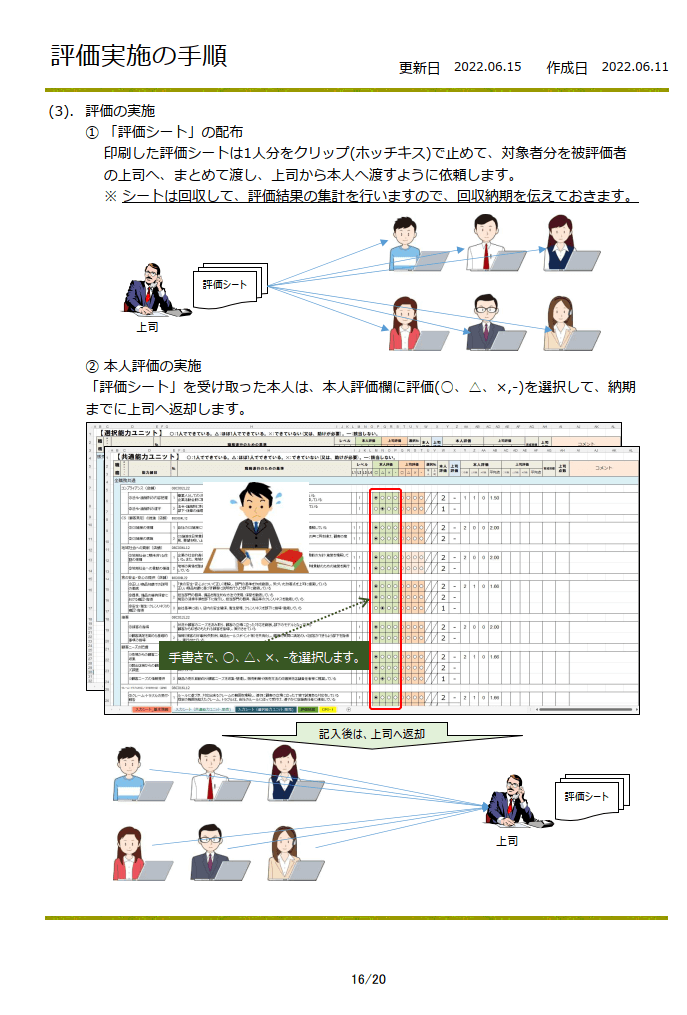Viewport: 687px width, 1015px height.
Task: Click the 評価シート paper stack in the return diagram
Action: click(x=592, y=796)
